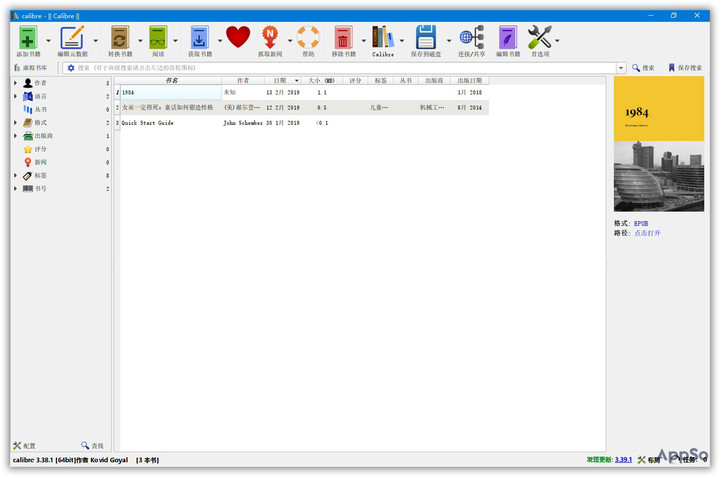
Task: Click the Publisher (出版商) icon in tag browser
Action: pos(28,136)
